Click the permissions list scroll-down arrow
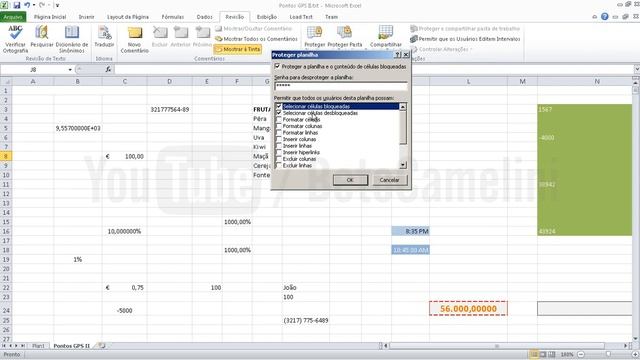 [403, 165]
